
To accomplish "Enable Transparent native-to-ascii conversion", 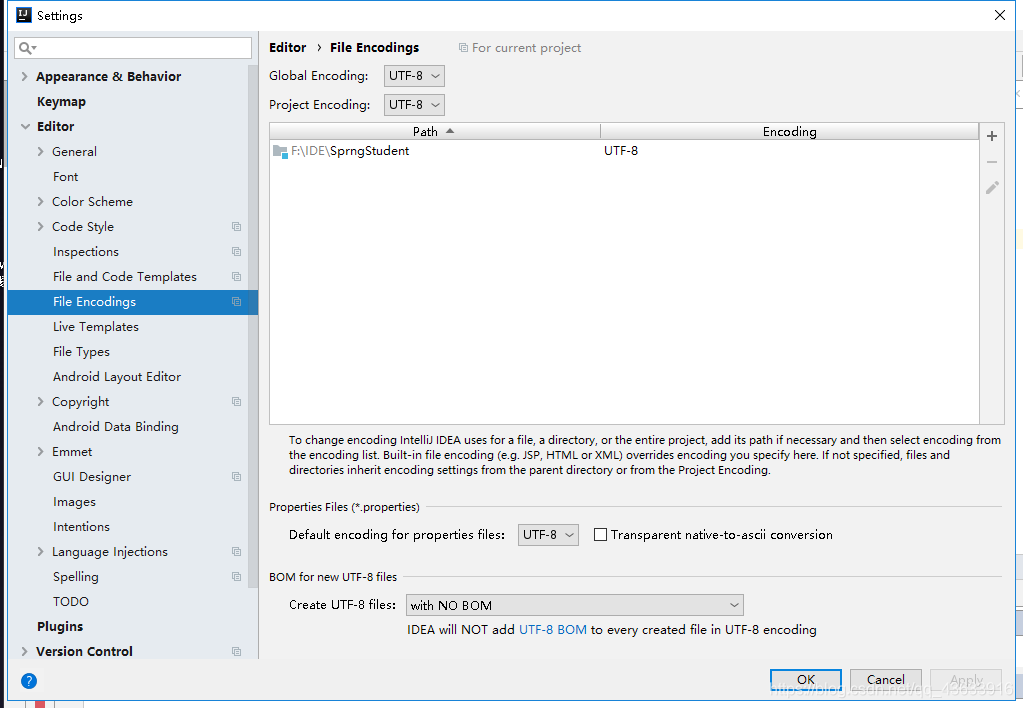I will pyautogui.click(x=600, y=534).
